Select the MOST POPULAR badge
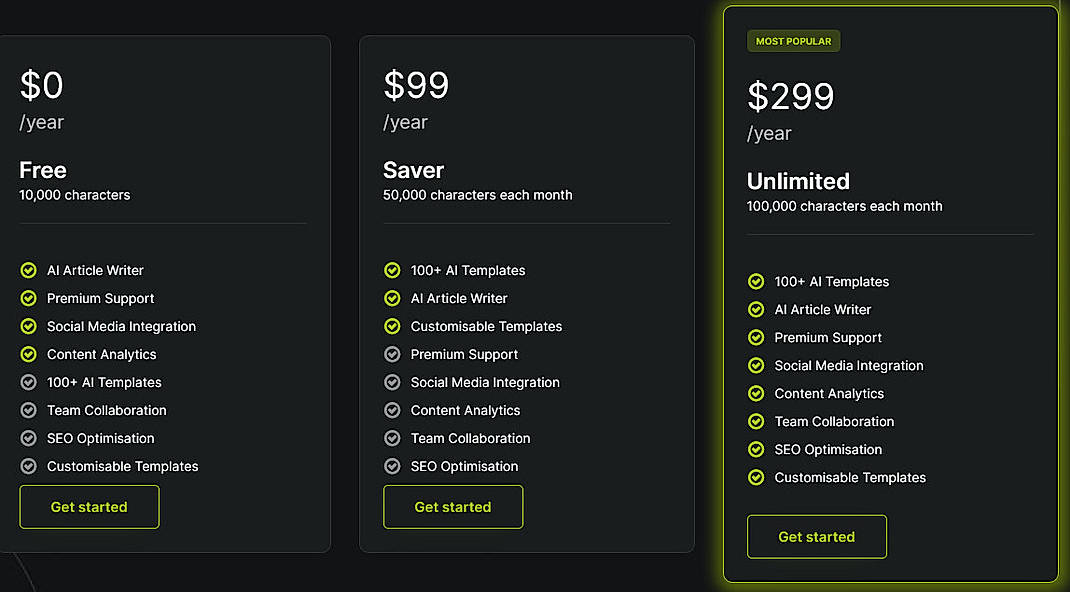 pyautogui.click(x=793, y=41)
